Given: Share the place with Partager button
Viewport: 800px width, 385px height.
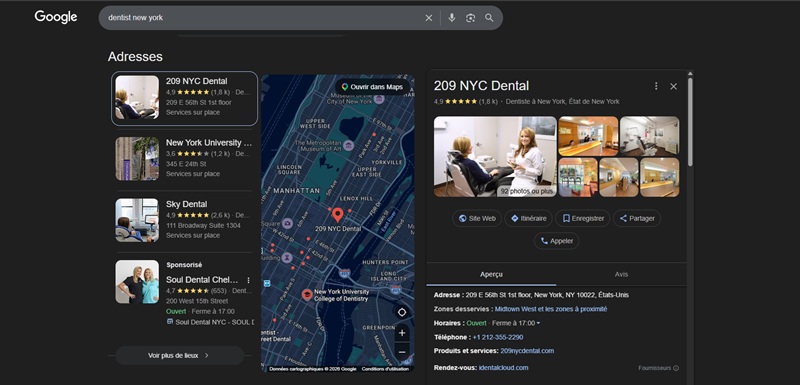Looking at the screenshot, I should pyautogui.click(x=637, y=218).
